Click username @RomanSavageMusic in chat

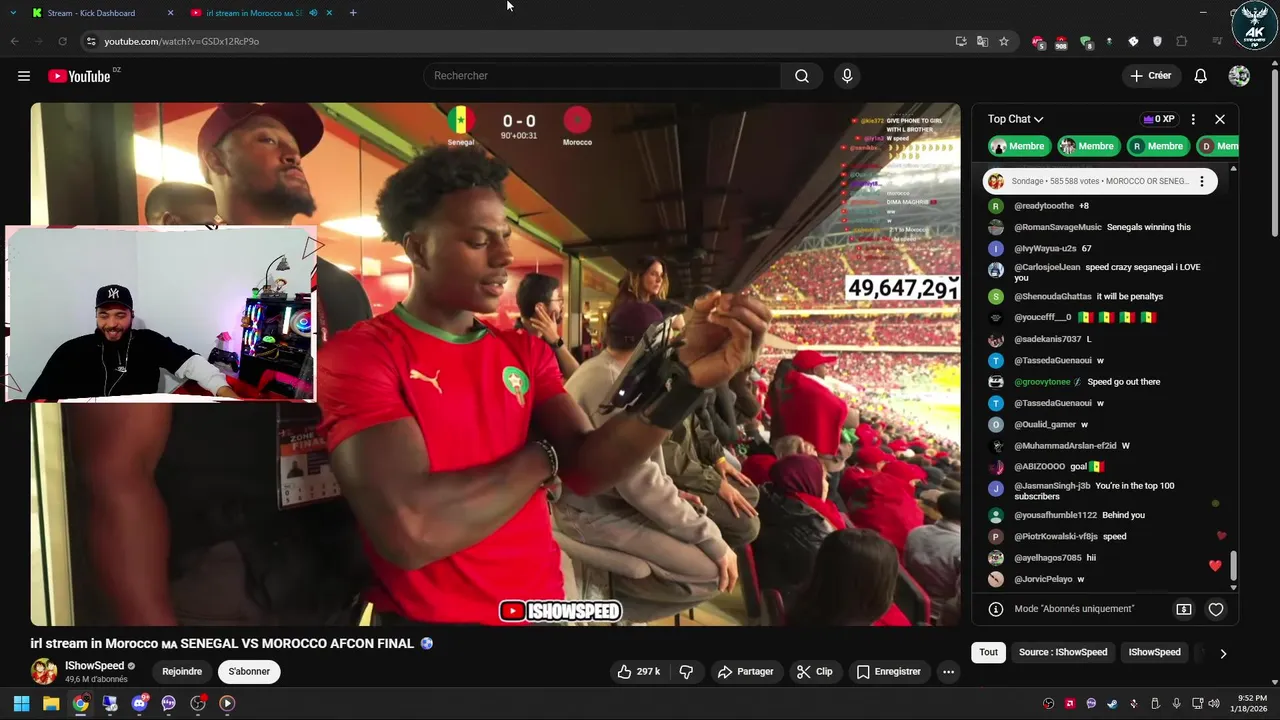point(1058,227)
